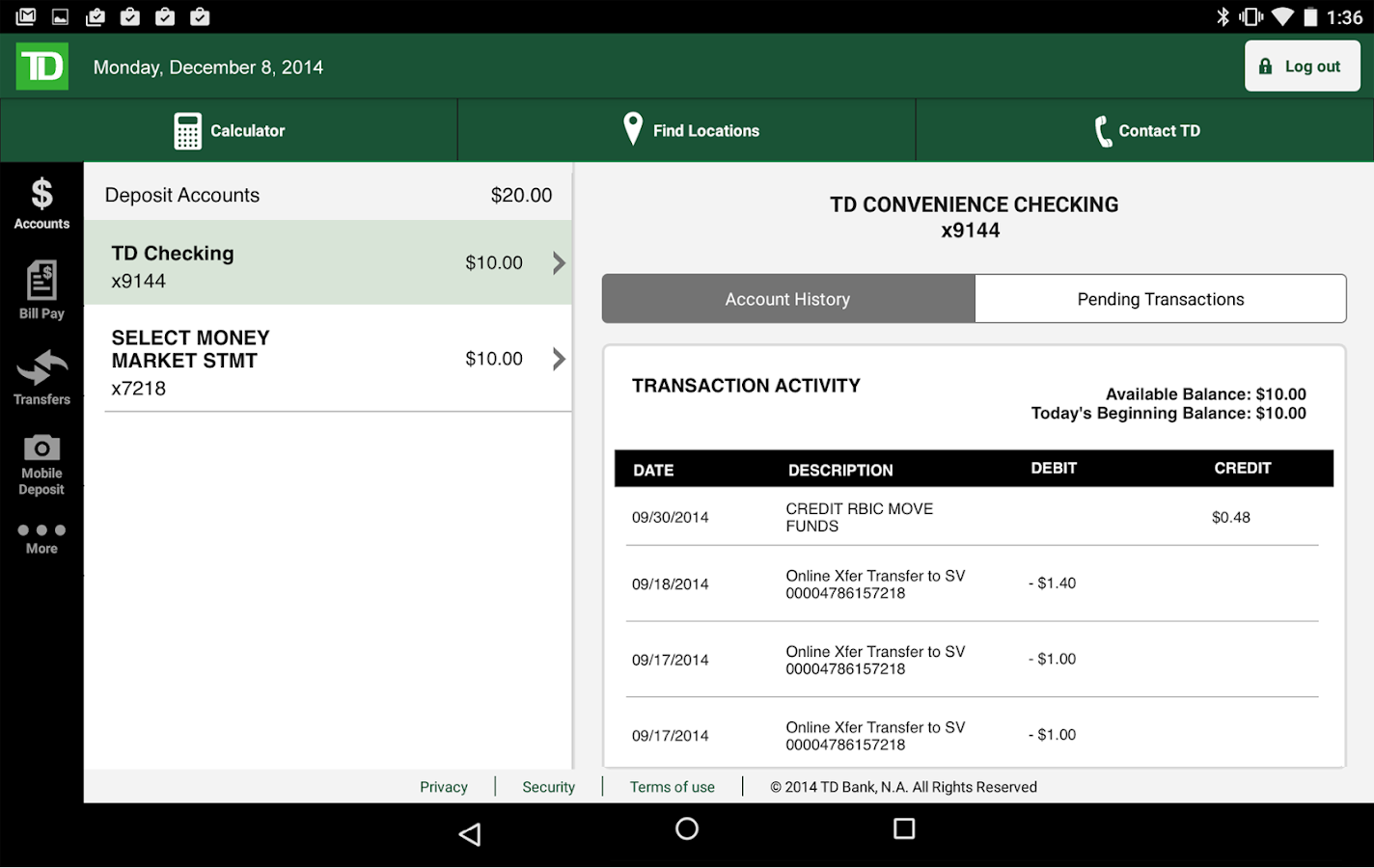This screenshot has height=868, width=1374.
Task: Click the 09/18/2014 transaction date
Action: tap(671, 583)
